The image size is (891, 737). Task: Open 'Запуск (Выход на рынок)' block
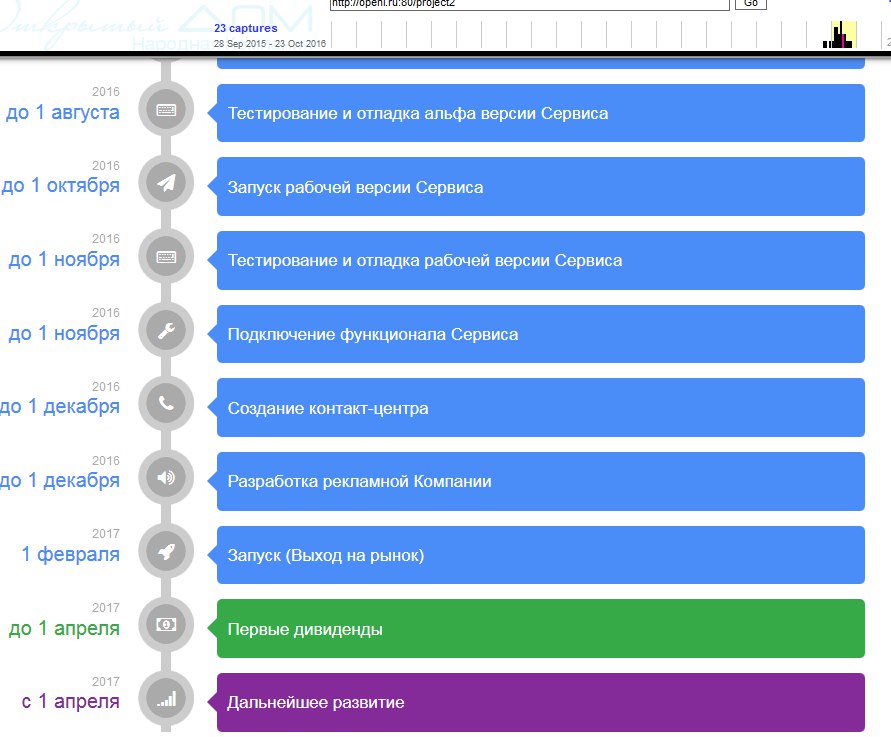coord(540,555)
